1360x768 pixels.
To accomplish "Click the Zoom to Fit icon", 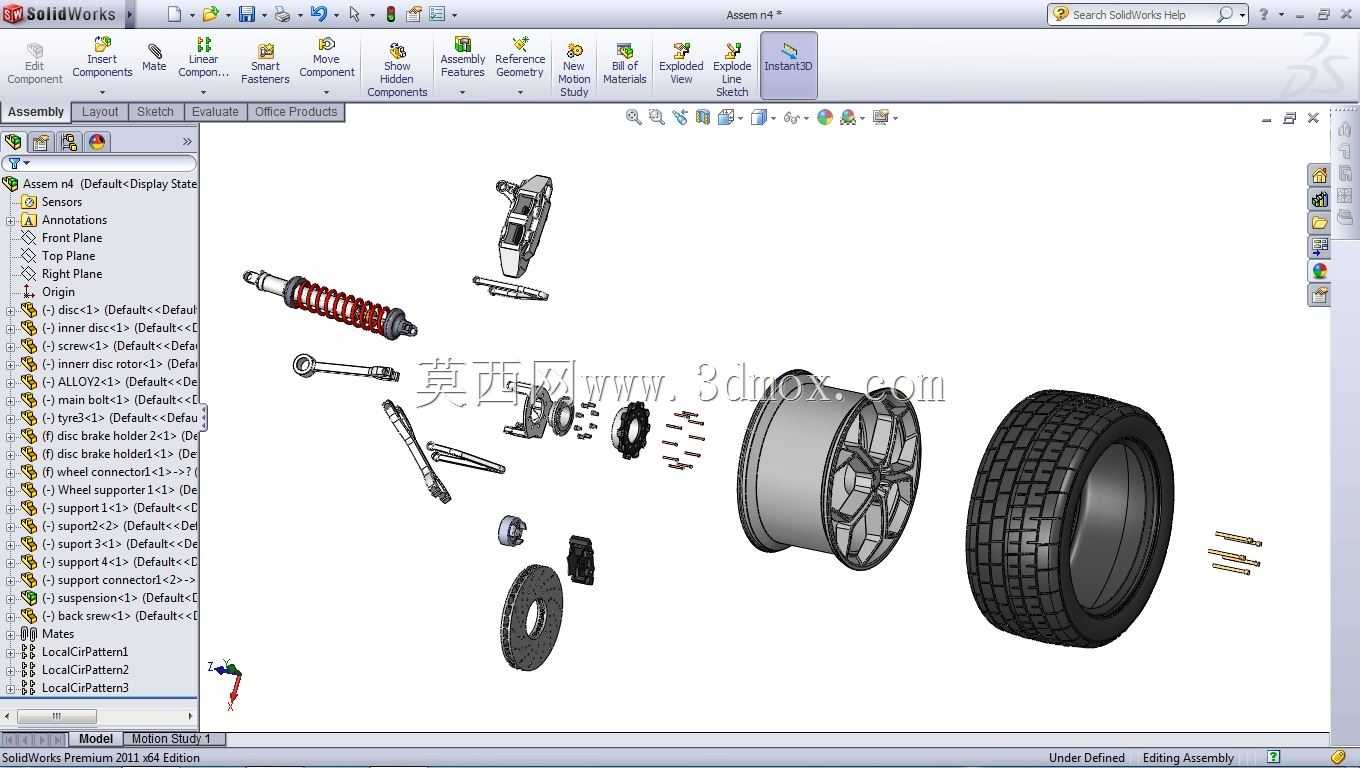I will click(x=633, y=117).
